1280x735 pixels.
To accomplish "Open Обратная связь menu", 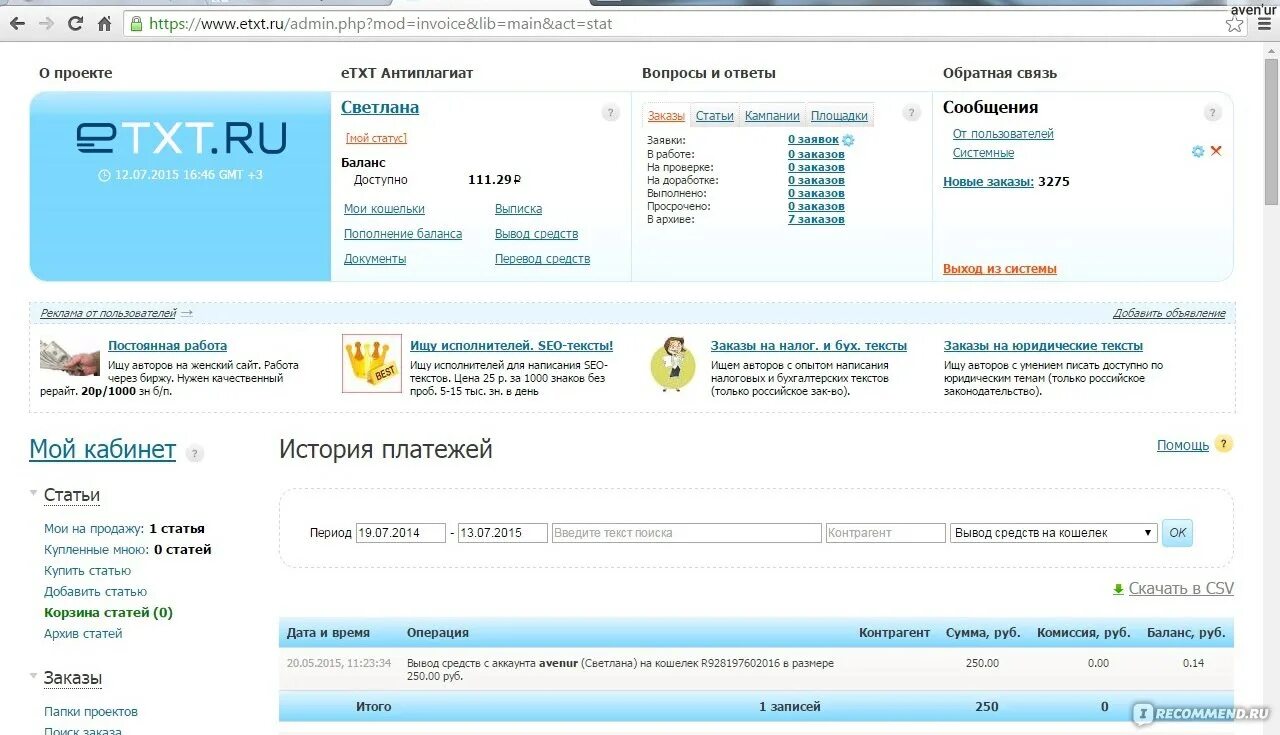I will tap(1000, 73).
